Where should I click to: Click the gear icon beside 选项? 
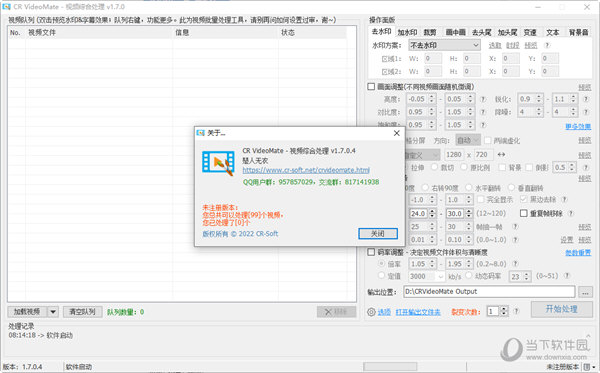click(x=371, y=312)
